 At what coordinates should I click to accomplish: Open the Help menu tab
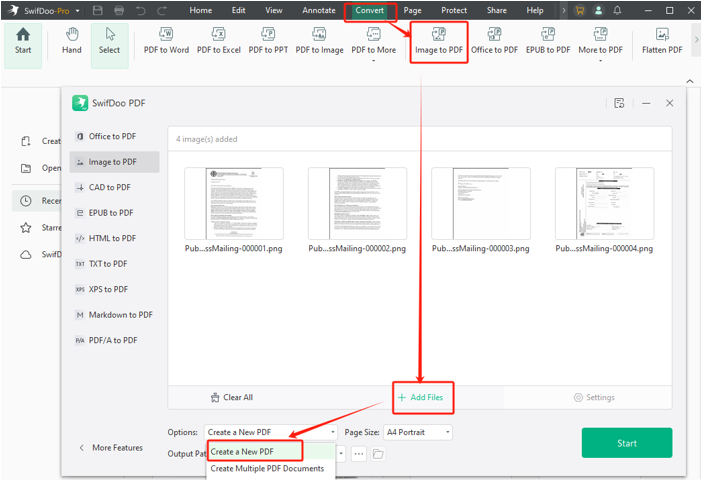click(535, 10)
